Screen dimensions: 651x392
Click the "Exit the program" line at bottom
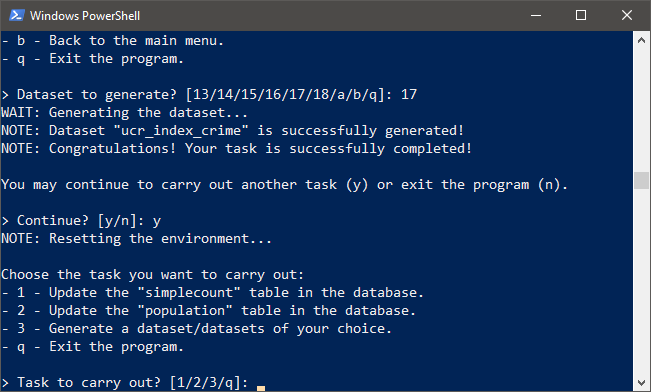coord(92,347)
